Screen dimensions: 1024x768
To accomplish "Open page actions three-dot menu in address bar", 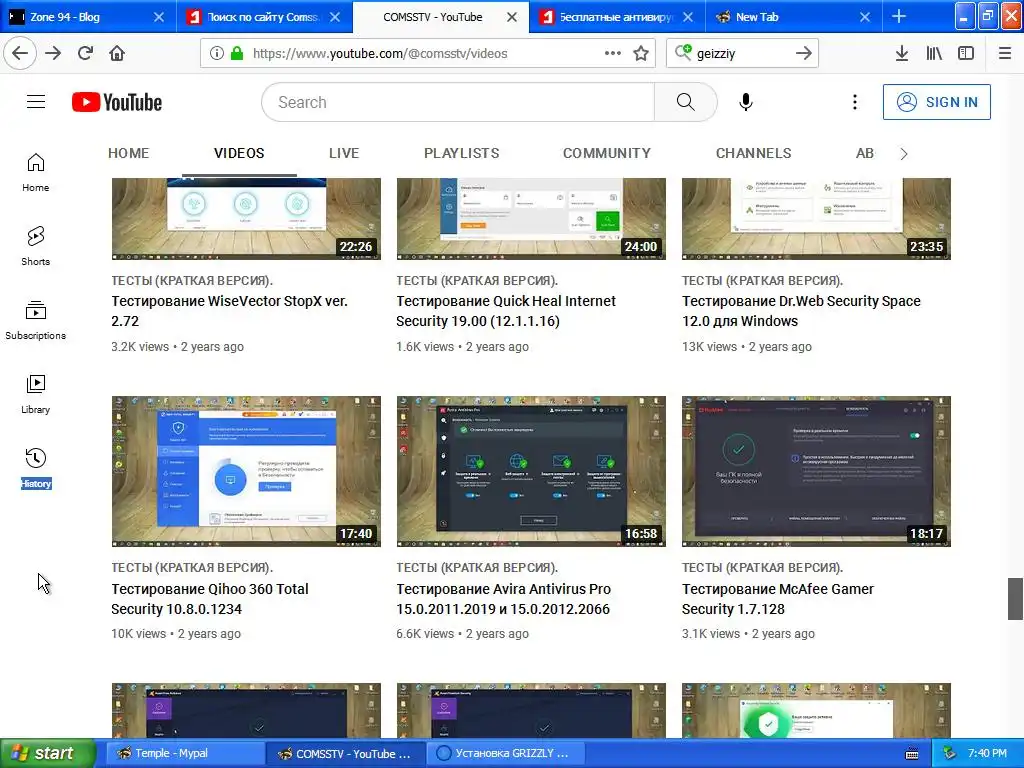I will pyautogui.click(x=613, y=53).
